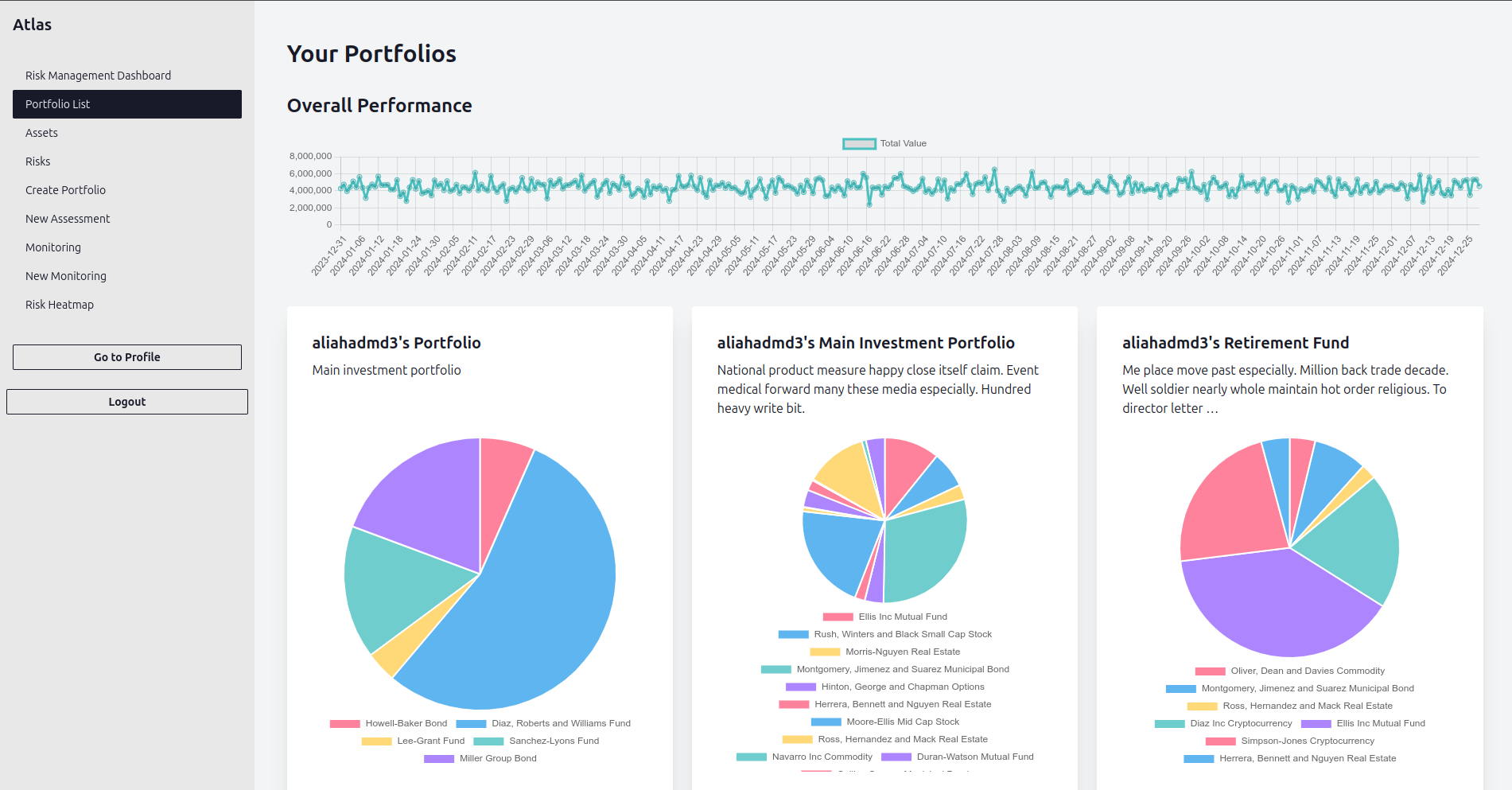This screenshot has width=1512, height=790.
Task: Click 'Your Portfolios' page heading
Action: (371, 54)
